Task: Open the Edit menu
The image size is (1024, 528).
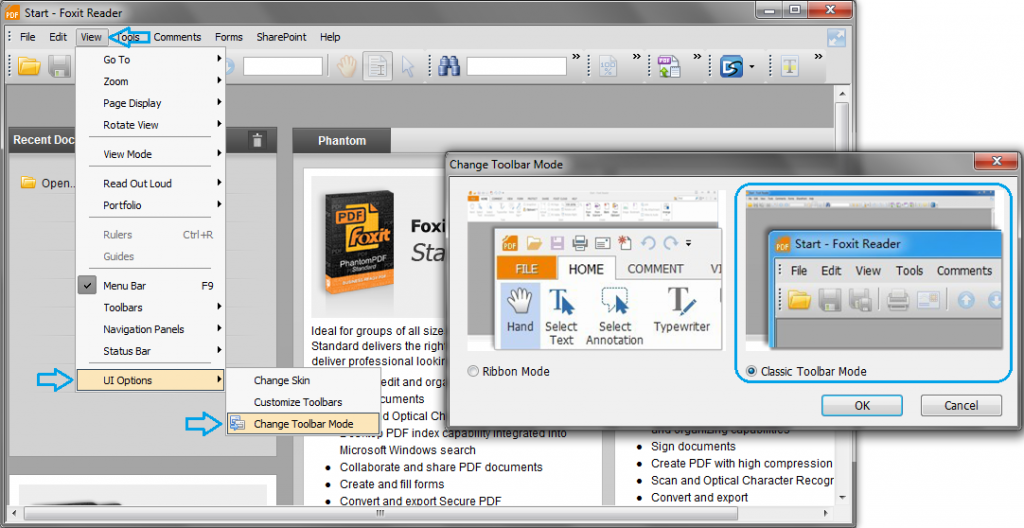Action: click(58, 37)
